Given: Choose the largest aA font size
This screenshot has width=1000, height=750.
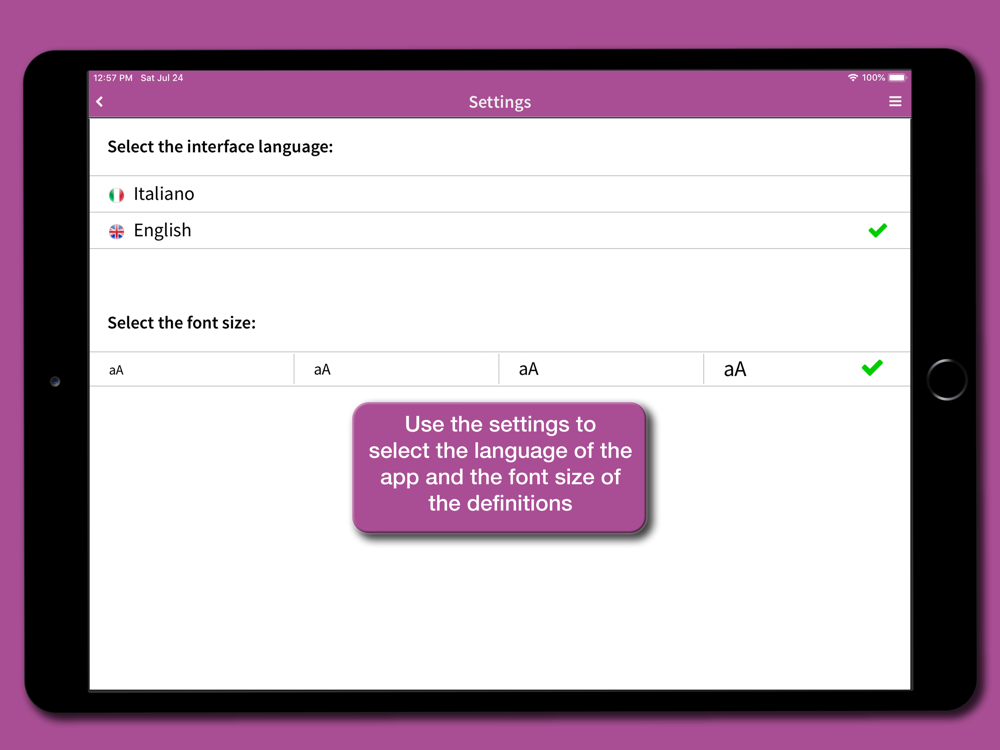Looking at the screenshot, I should 807,369.
